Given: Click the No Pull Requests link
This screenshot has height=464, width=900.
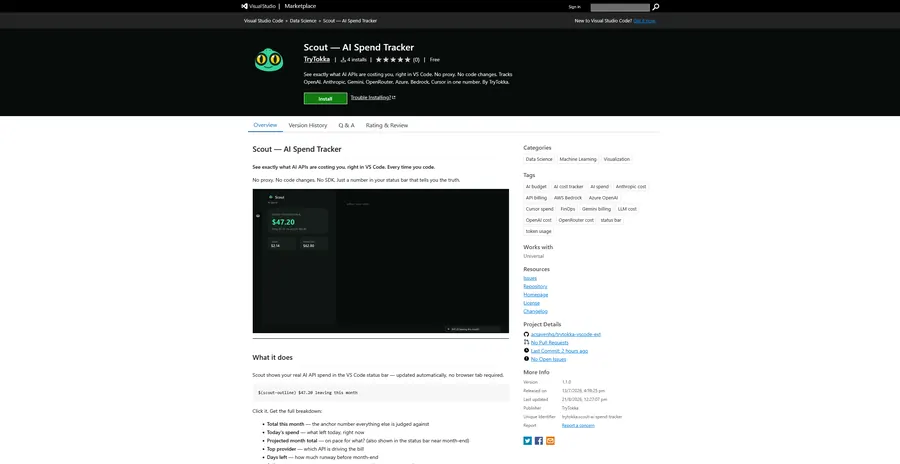Looking at the screenshot, I should [550, 342].
